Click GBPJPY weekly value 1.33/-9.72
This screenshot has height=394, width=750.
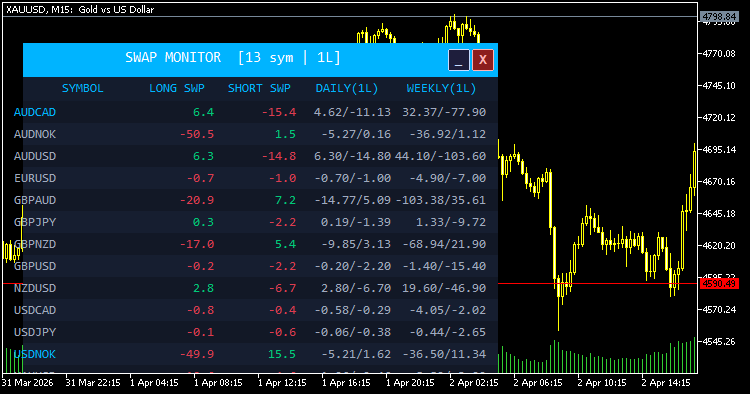click(451, 222)
